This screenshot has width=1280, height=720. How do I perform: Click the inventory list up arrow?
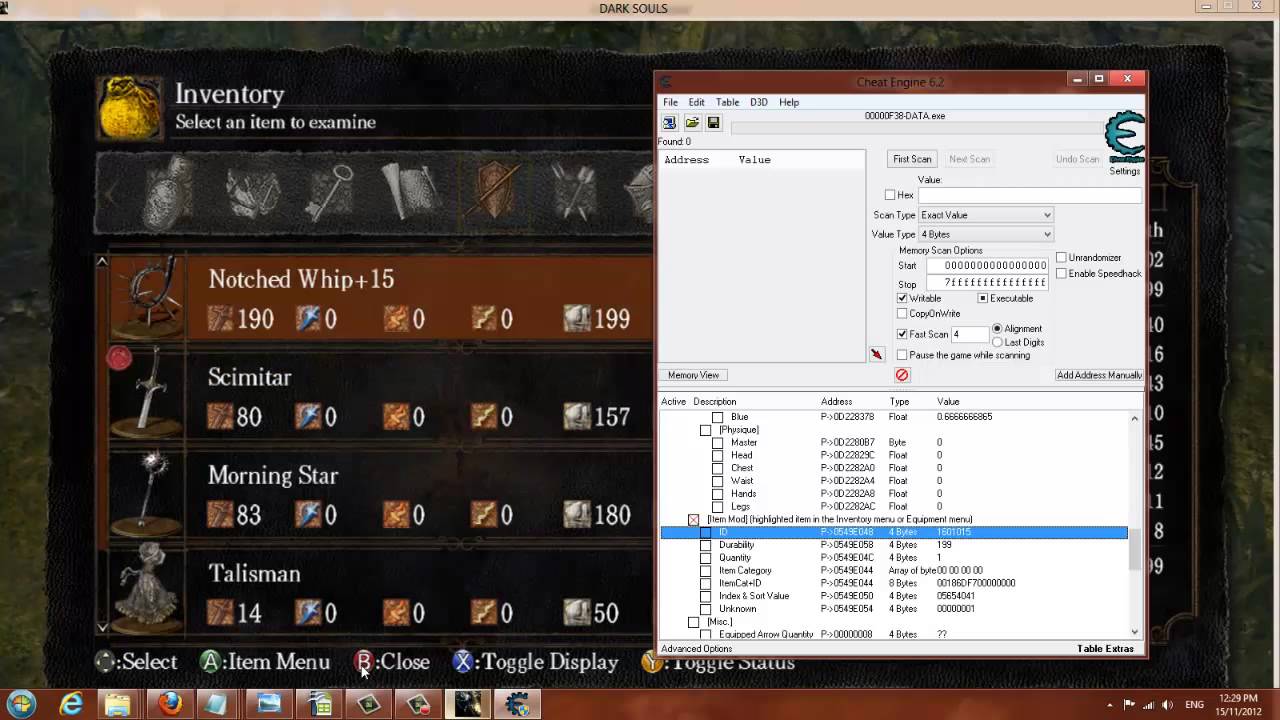pyautogui.click(x=102, y=261)
